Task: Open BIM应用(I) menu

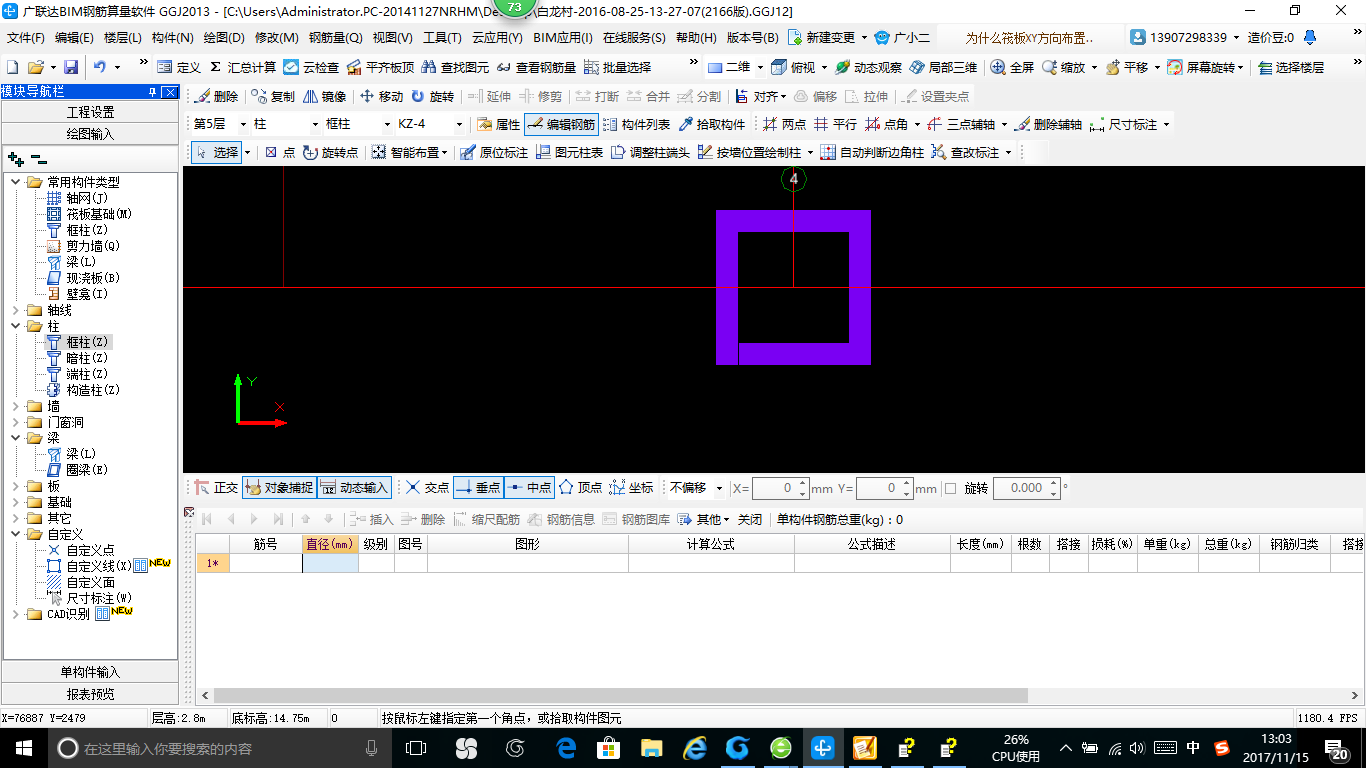Action: tap(563, 38)
